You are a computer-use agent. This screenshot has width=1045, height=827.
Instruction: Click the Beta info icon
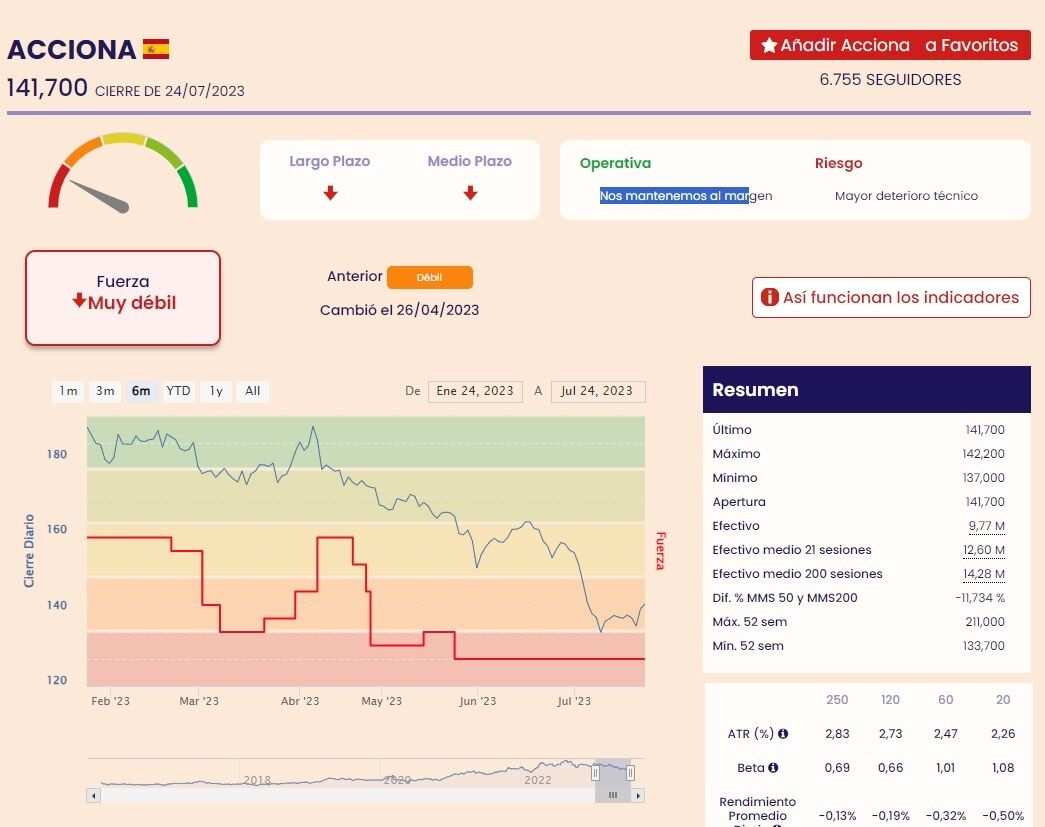click(773, 768)
